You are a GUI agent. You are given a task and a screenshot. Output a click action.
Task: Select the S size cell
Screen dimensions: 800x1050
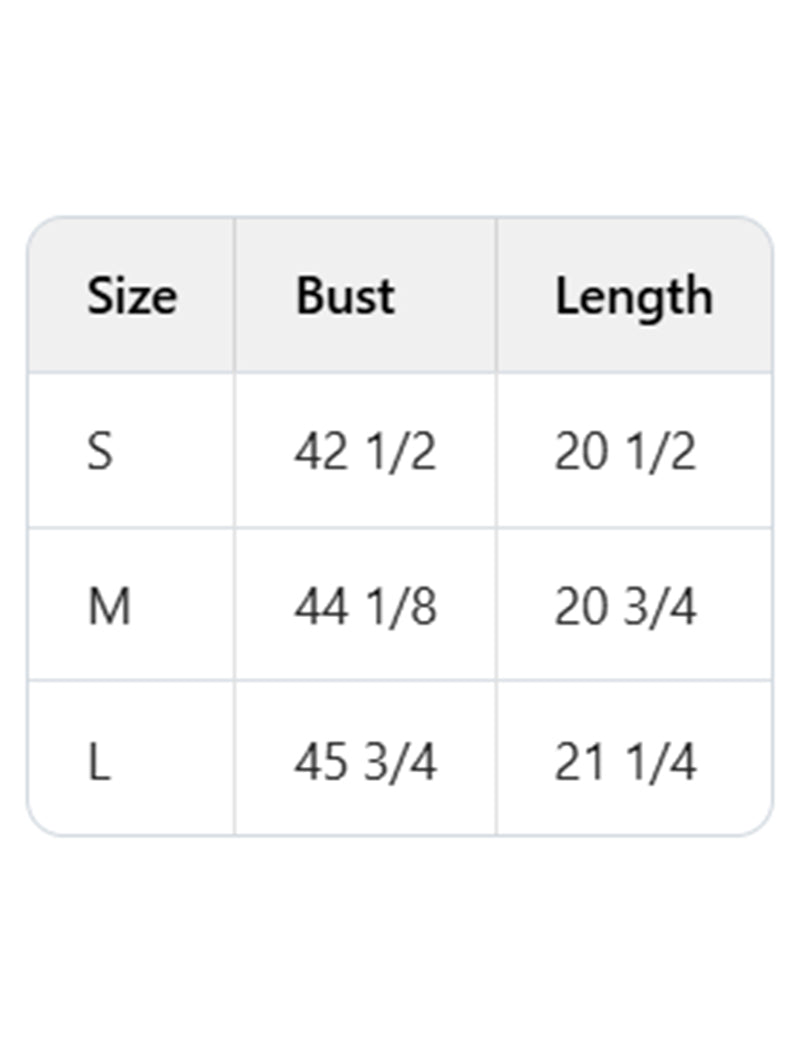point(100,452)
